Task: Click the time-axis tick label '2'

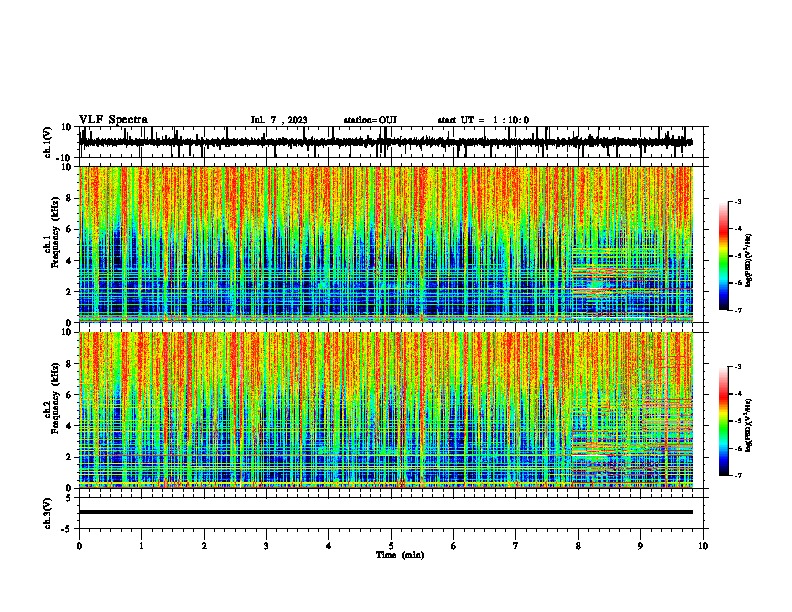Action: pos(204,546)
